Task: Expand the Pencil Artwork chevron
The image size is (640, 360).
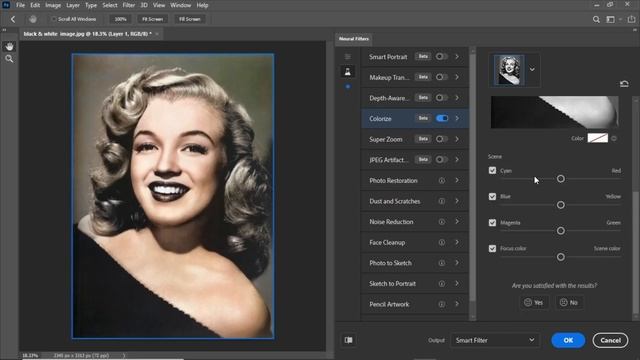Action: tap(457, 304)
